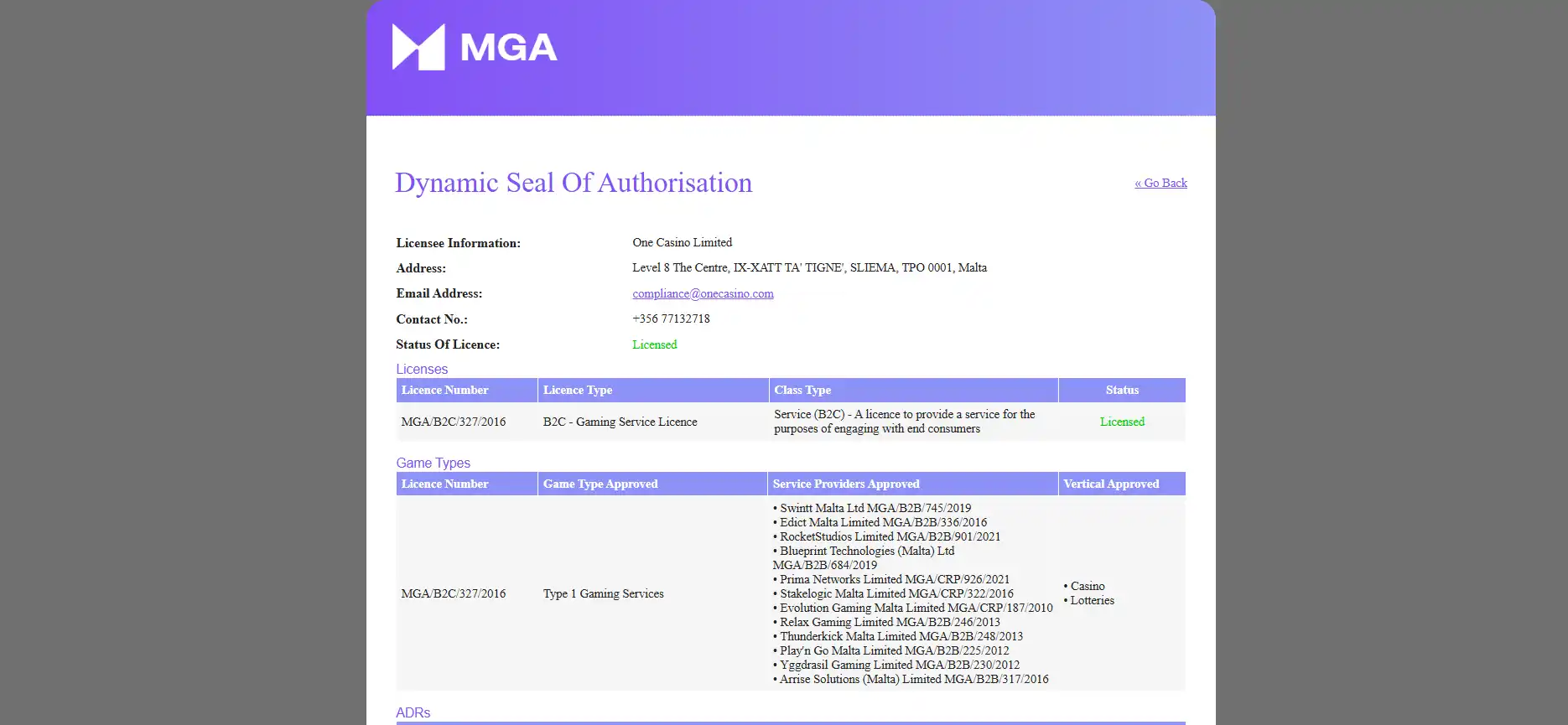The width and height of the screenshot is (1568, 725).
Task: Click the MGA logo in the header
Action: 475,47
